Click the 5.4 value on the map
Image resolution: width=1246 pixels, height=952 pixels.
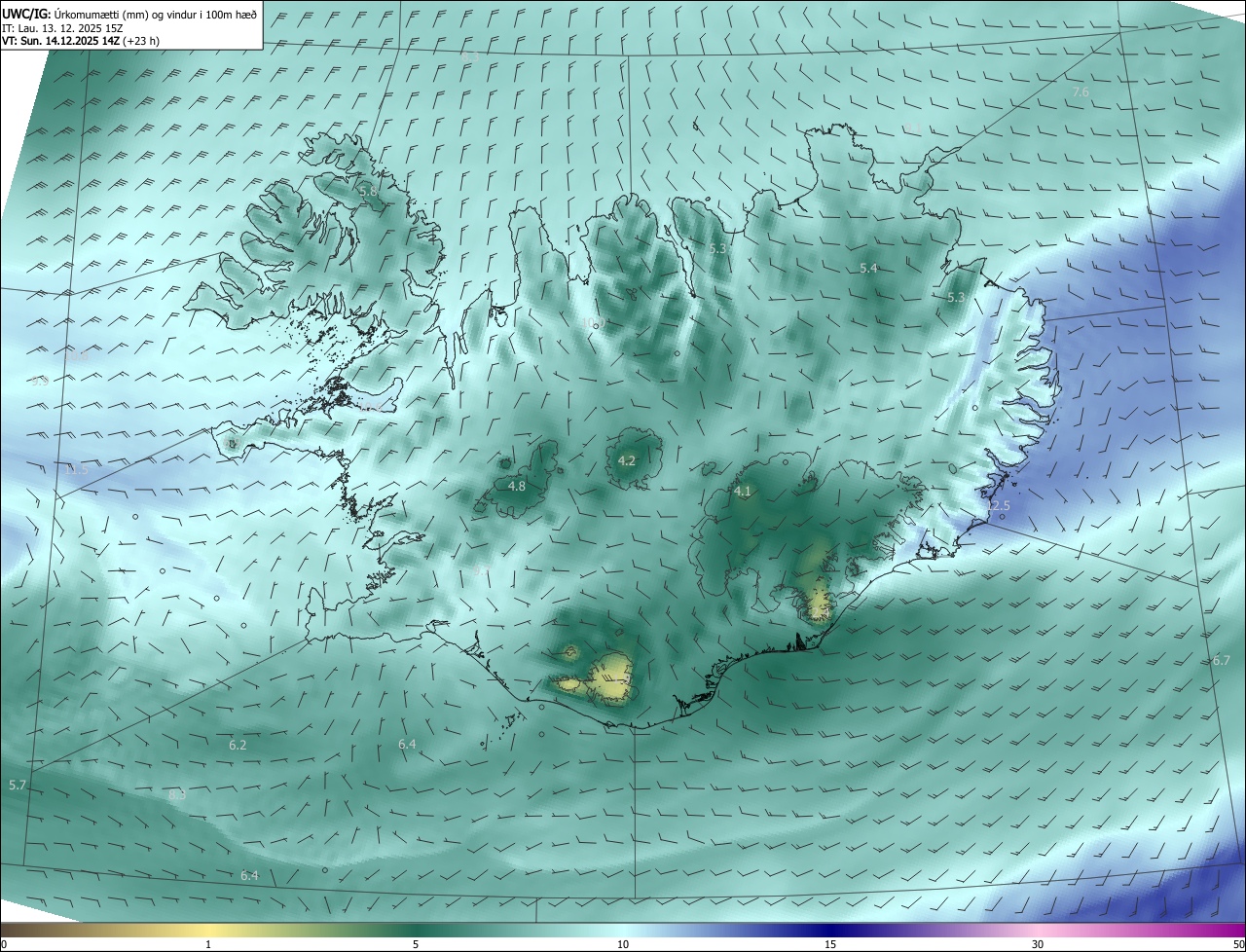pyautogui.click(x=868, y=268)
